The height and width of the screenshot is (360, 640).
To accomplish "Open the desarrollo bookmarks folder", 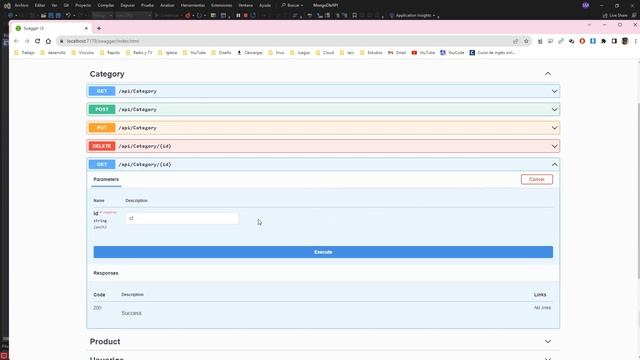I will pos(53,53).
